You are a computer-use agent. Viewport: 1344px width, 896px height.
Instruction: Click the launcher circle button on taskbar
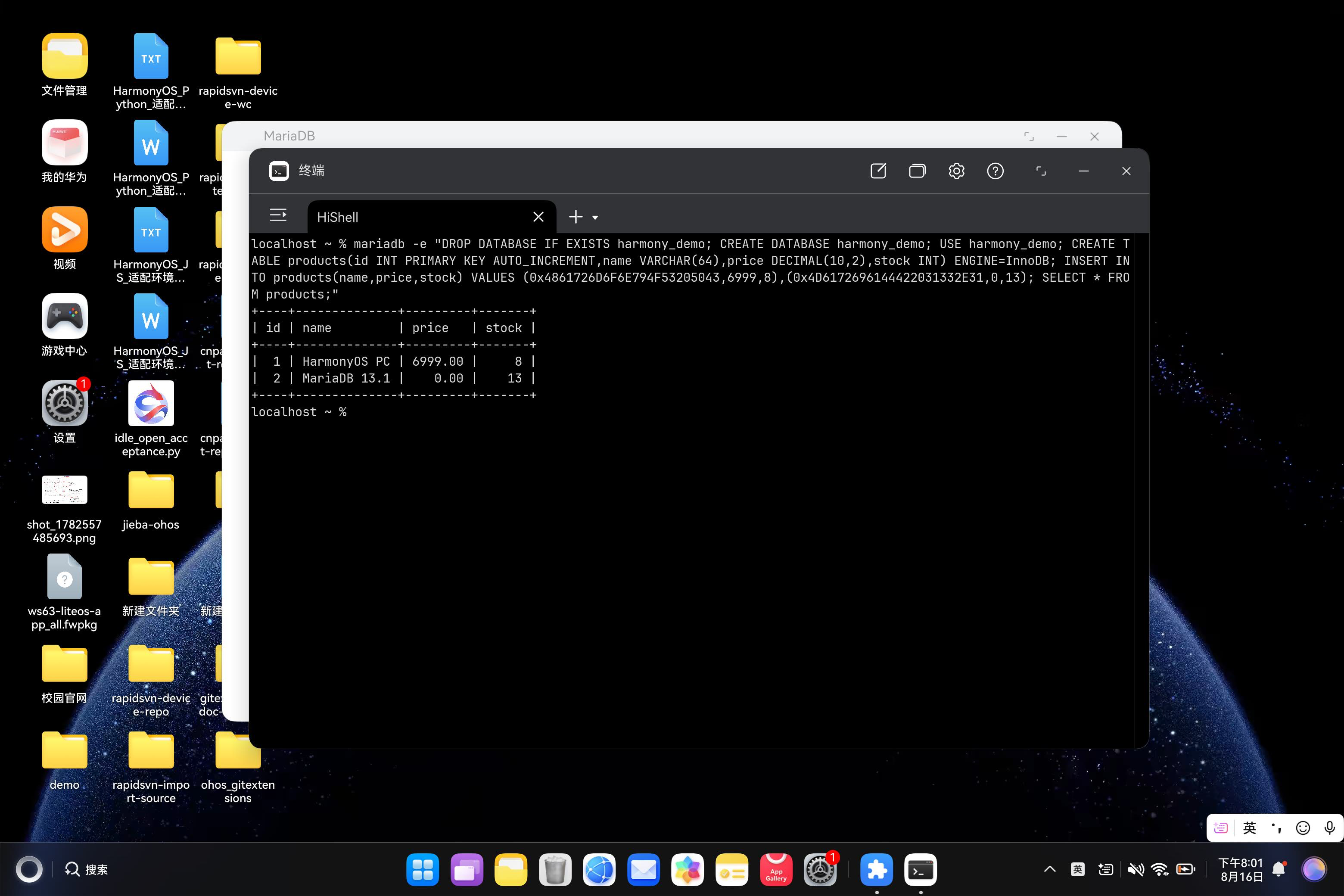[29, 869]
